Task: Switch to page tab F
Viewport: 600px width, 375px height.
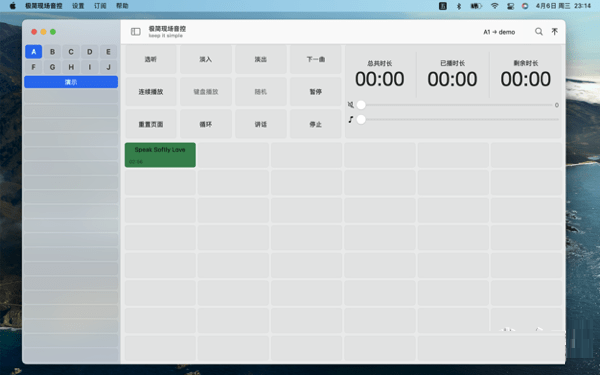Action: pos(34,67)
